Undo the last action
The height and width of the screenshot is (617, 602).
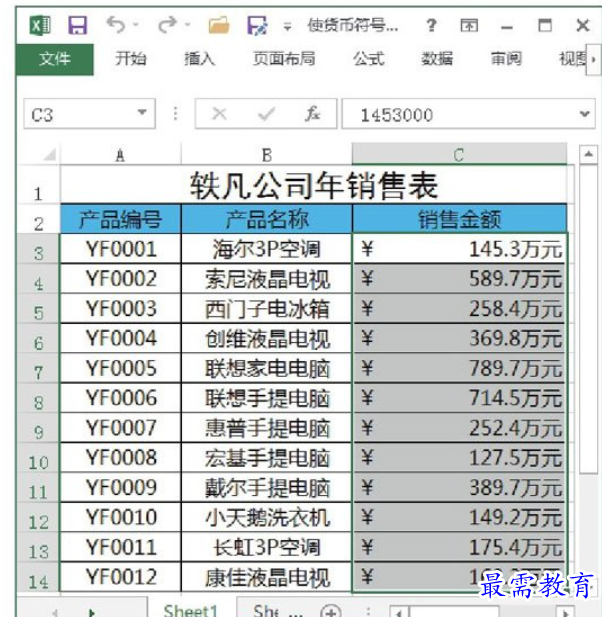tap(116, 25)
